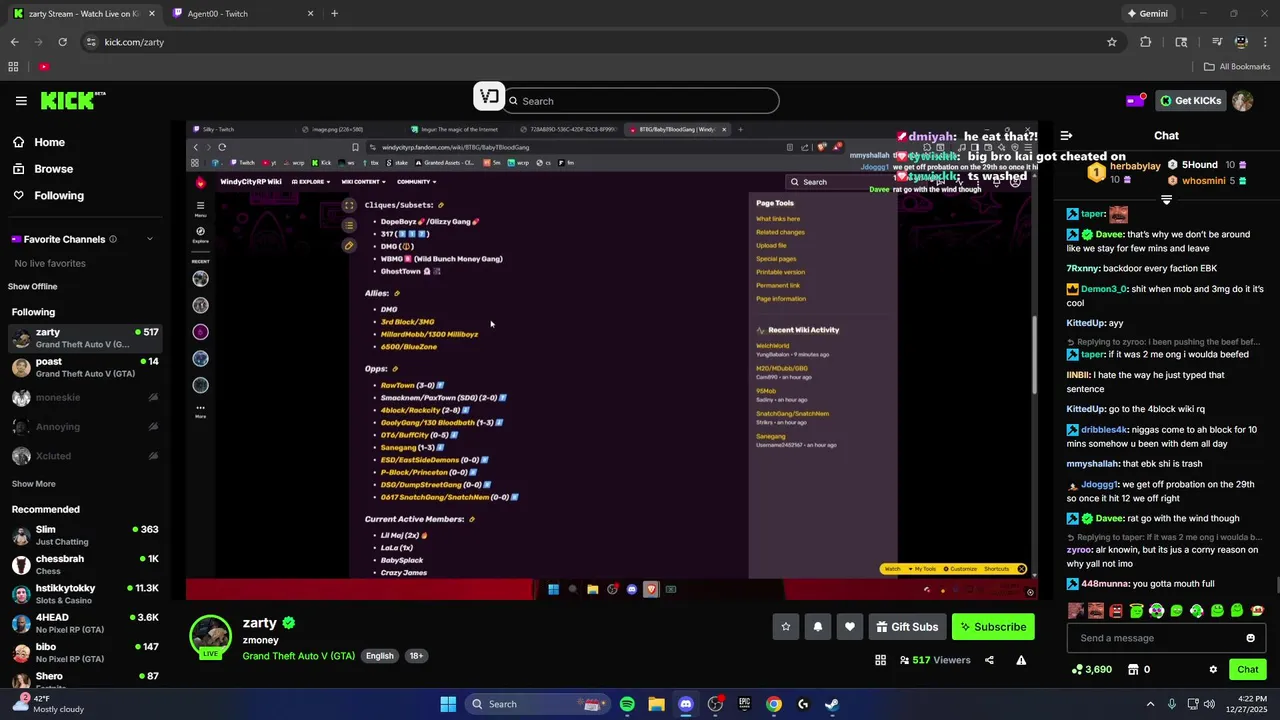Focus the Kick search box

click(x=641, y=101)
